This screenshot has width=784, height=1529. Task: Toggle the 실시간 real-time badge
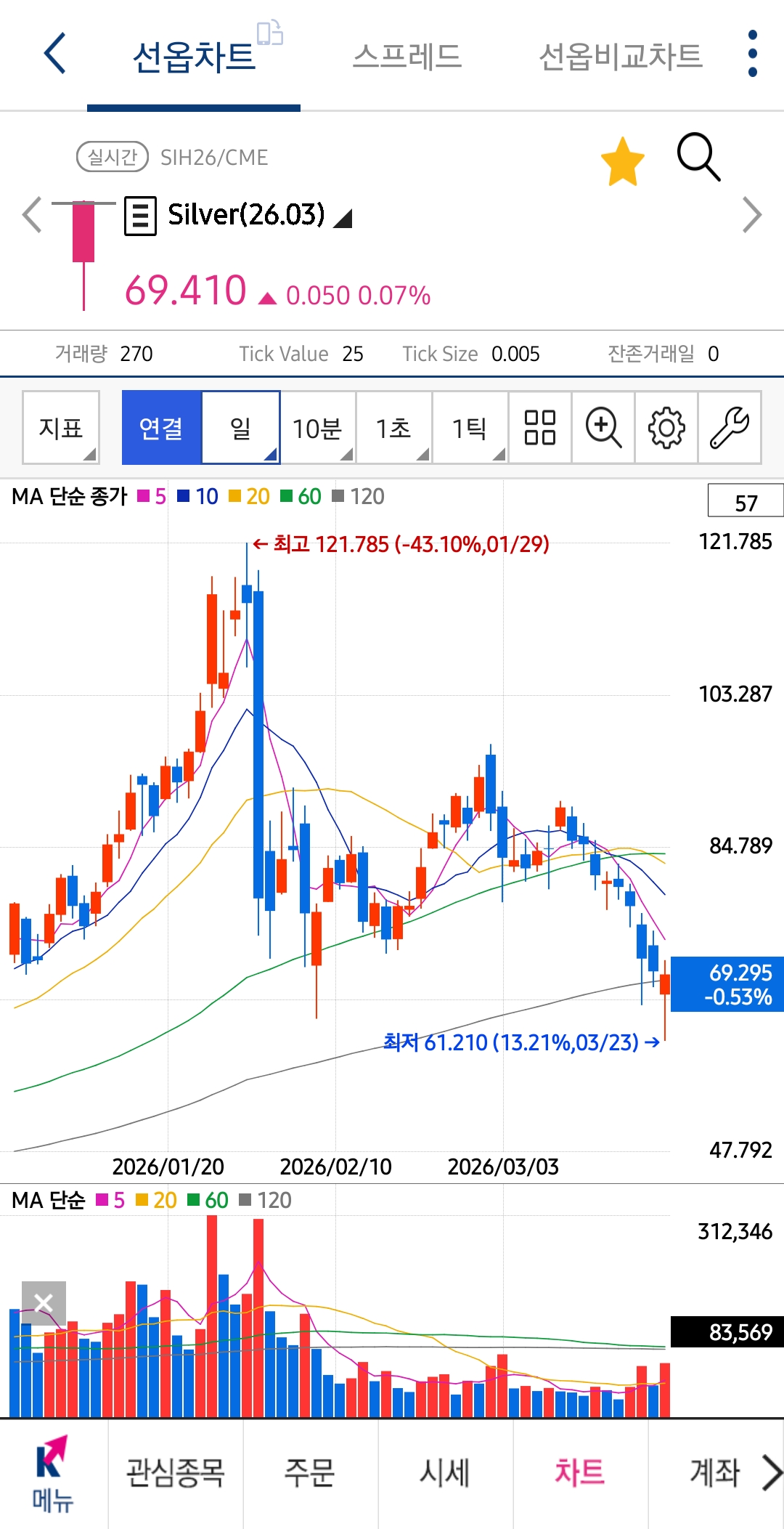(113, 157)
